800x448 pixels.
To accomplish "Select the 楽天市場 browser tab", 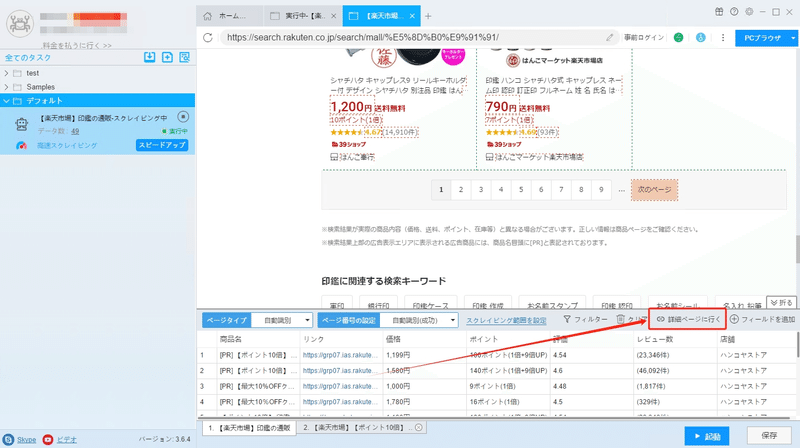I will (381, 16).
